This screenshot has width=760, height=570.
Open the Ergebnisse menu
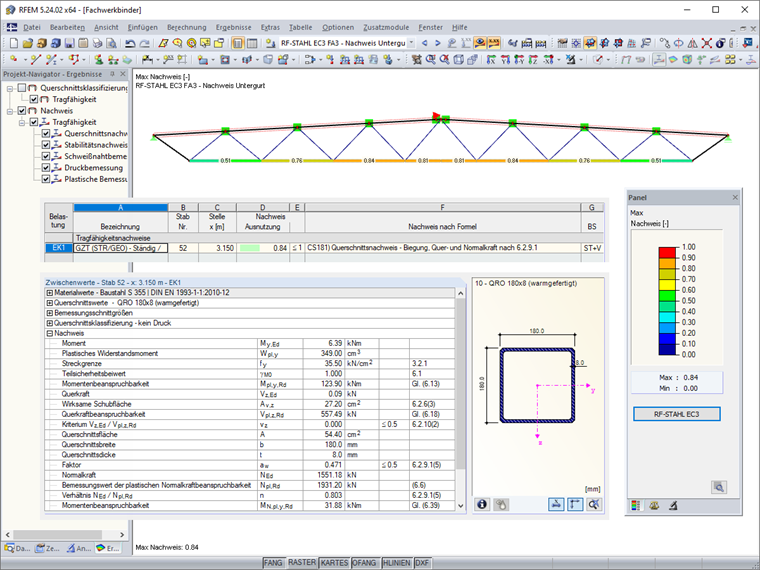(234, 28)
